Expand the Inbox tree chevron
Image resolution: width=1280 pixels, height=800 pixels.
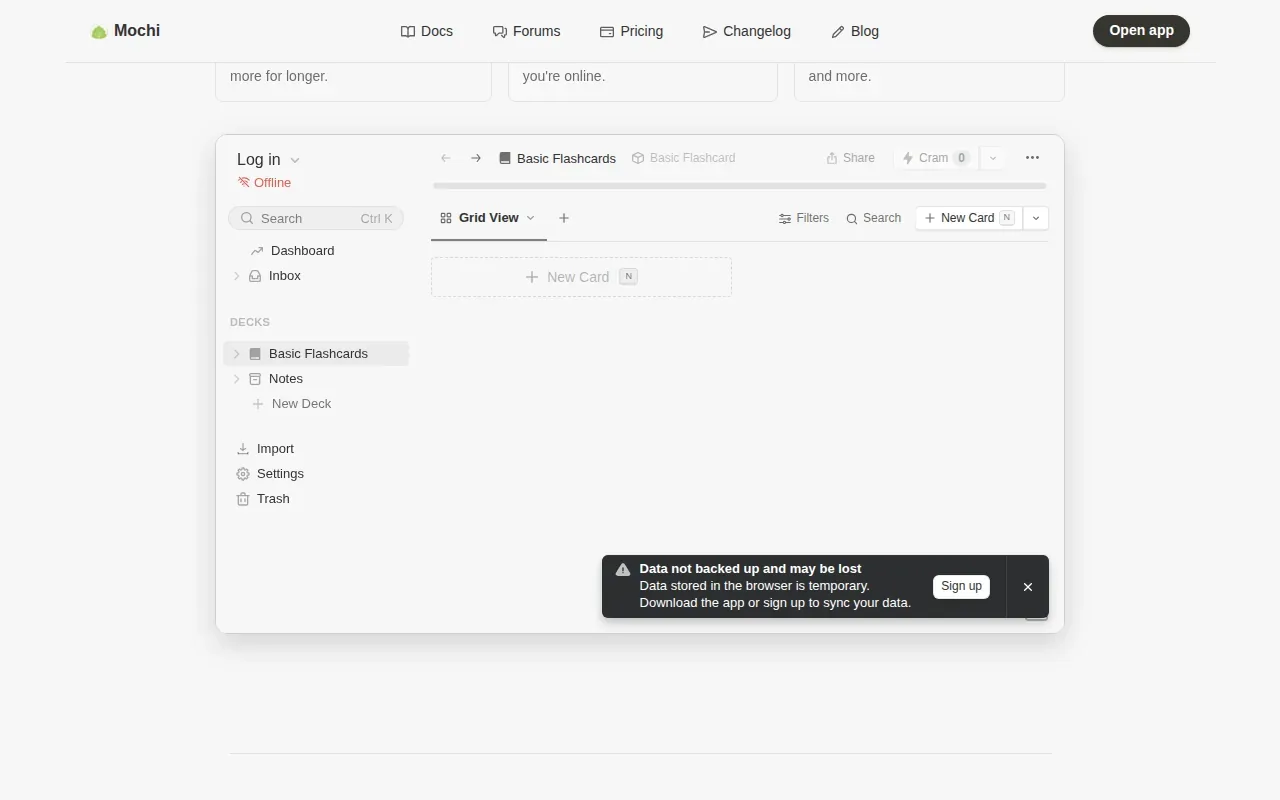click(x=237, y=276)
